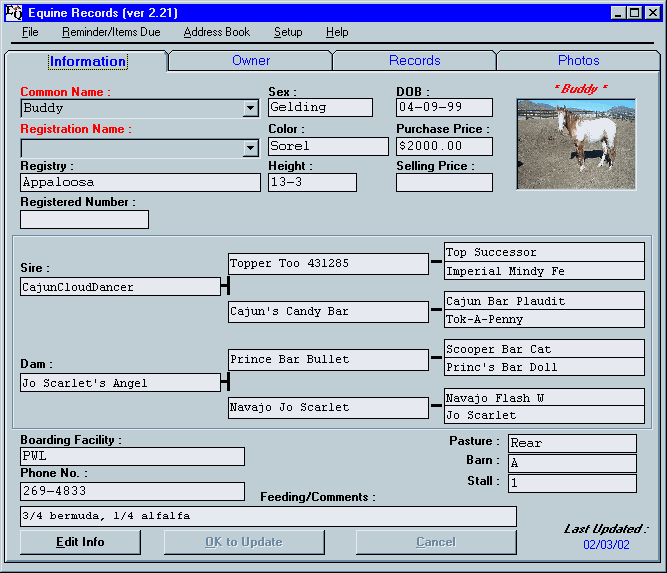Select the Feeding/Comments text field

[x=268, y=516]
